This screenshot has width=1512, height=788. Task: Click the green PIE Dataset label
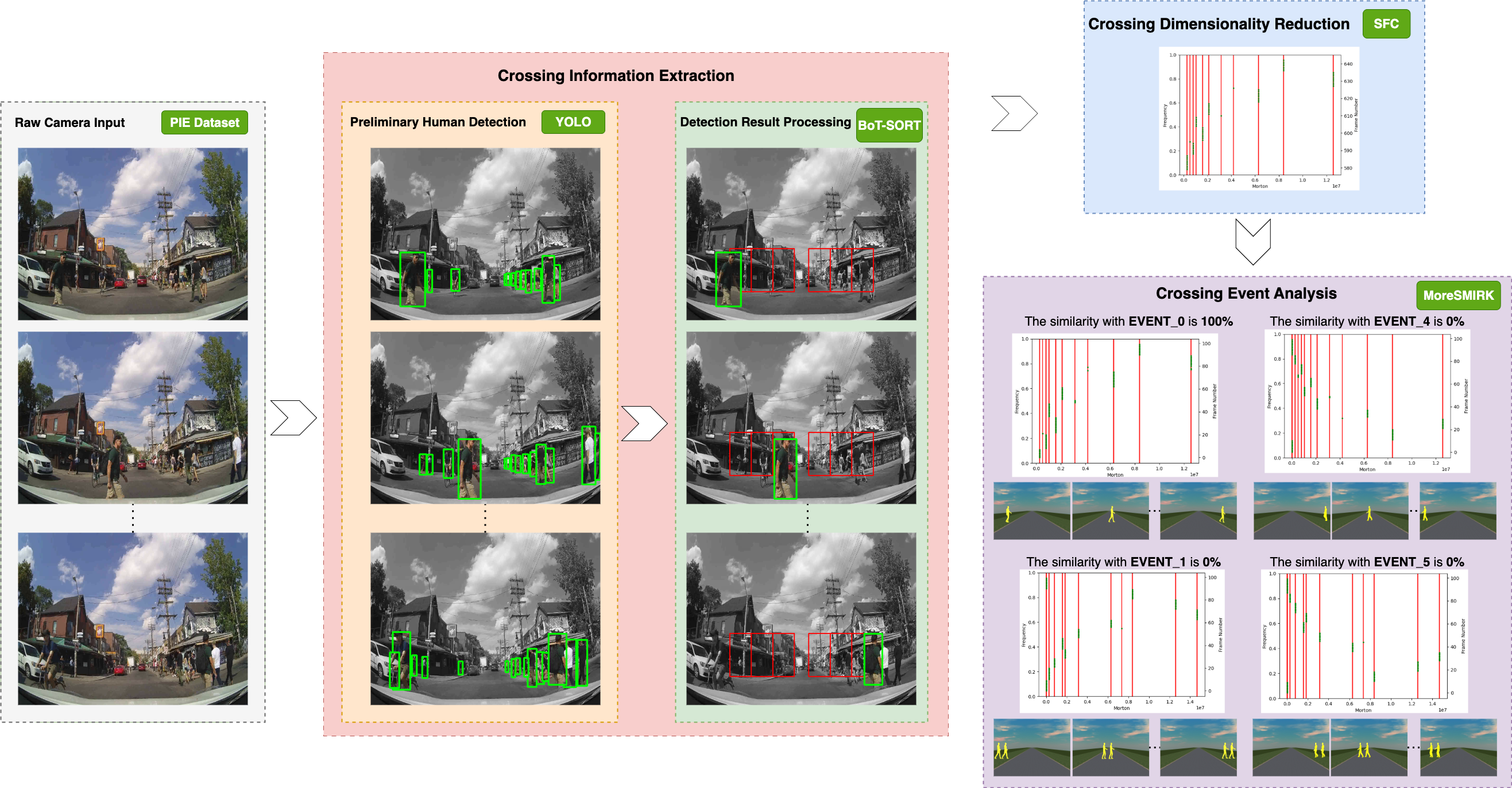tap(204, 123)
